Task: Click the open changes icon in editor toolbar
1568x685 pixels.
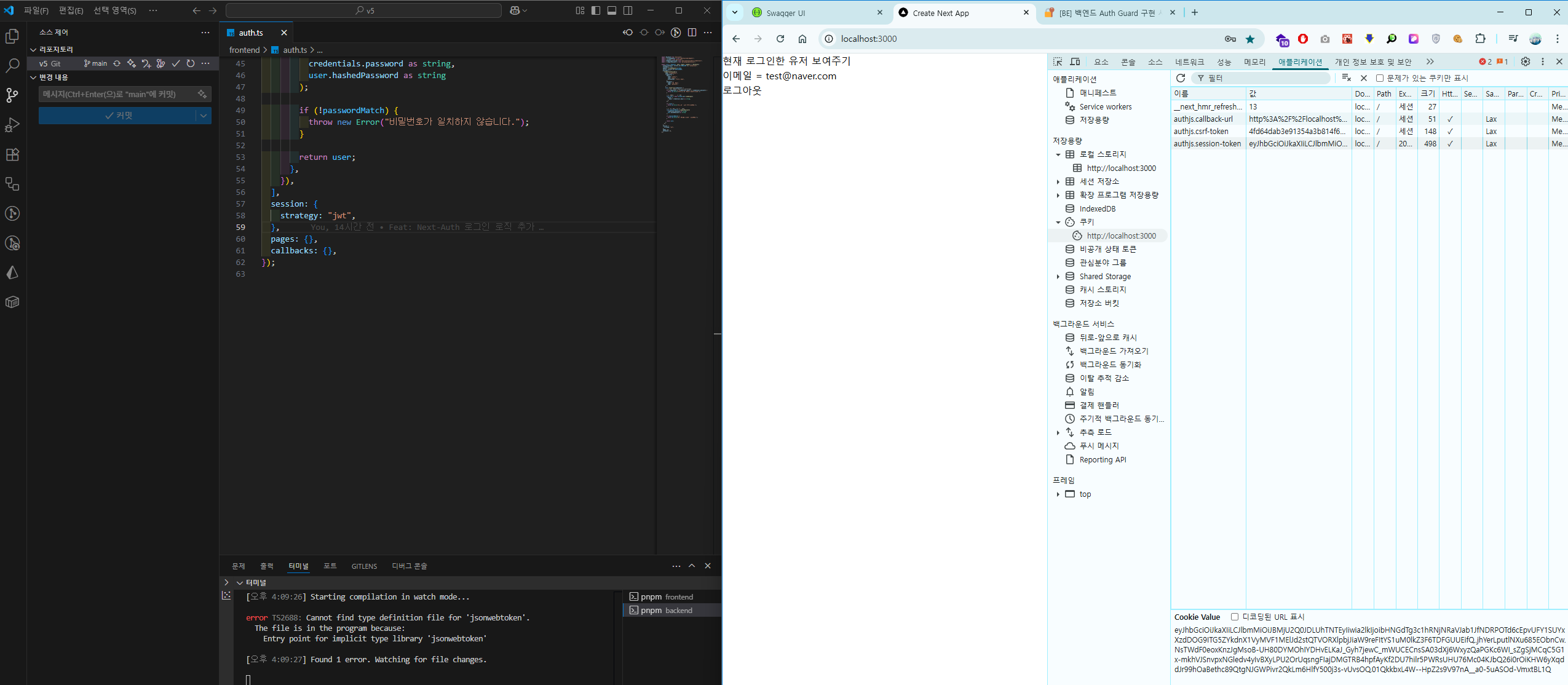Action: click(x=628, y=33)
